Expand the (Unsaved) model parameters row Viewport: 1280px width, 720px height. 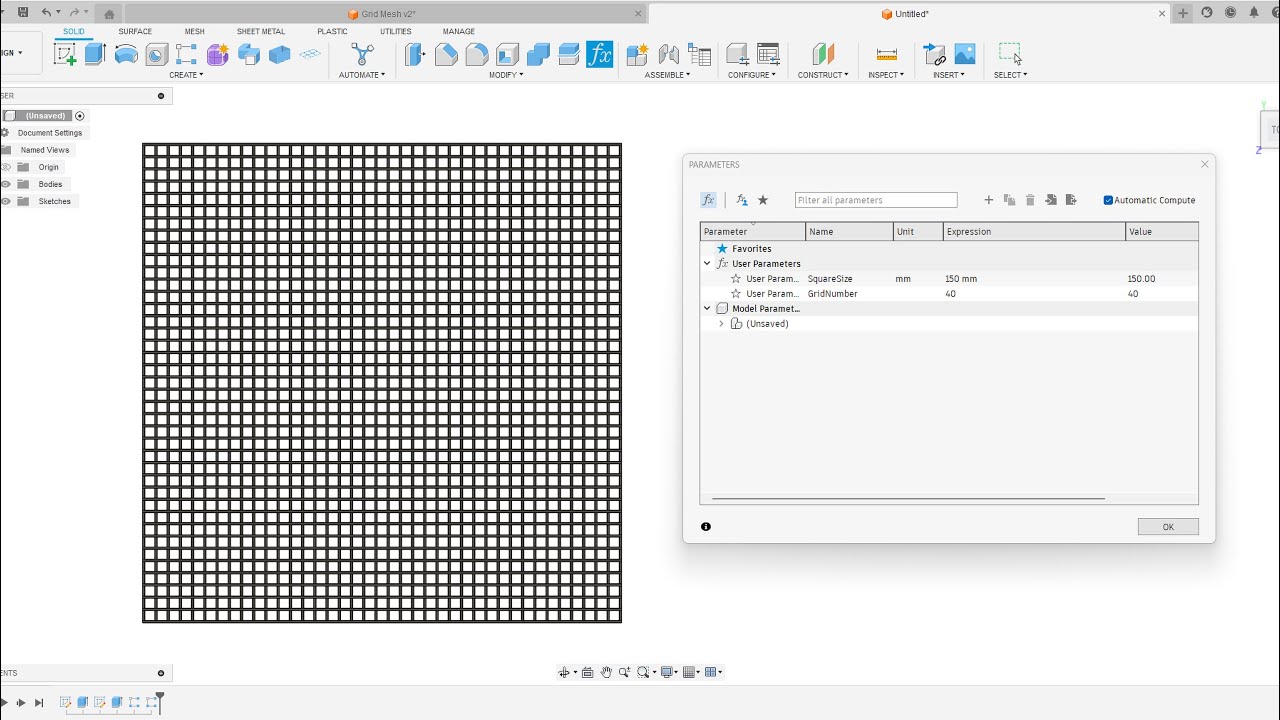(x=721, y=324)
